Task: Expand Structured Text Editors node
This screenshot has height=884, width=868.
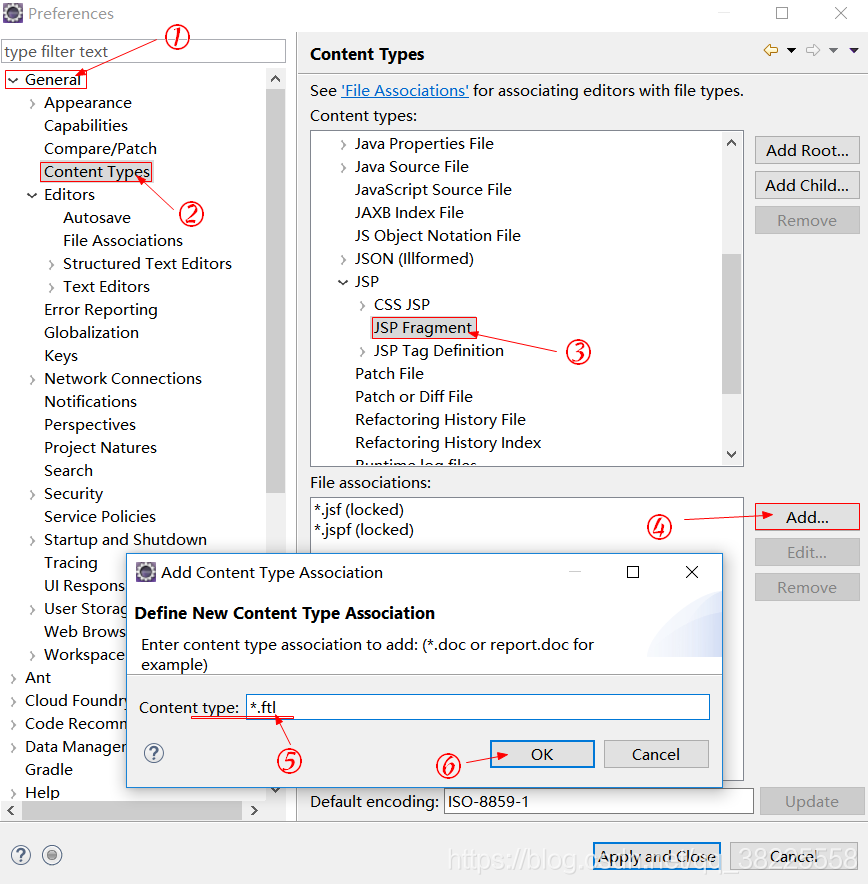Action: (51, 264)
